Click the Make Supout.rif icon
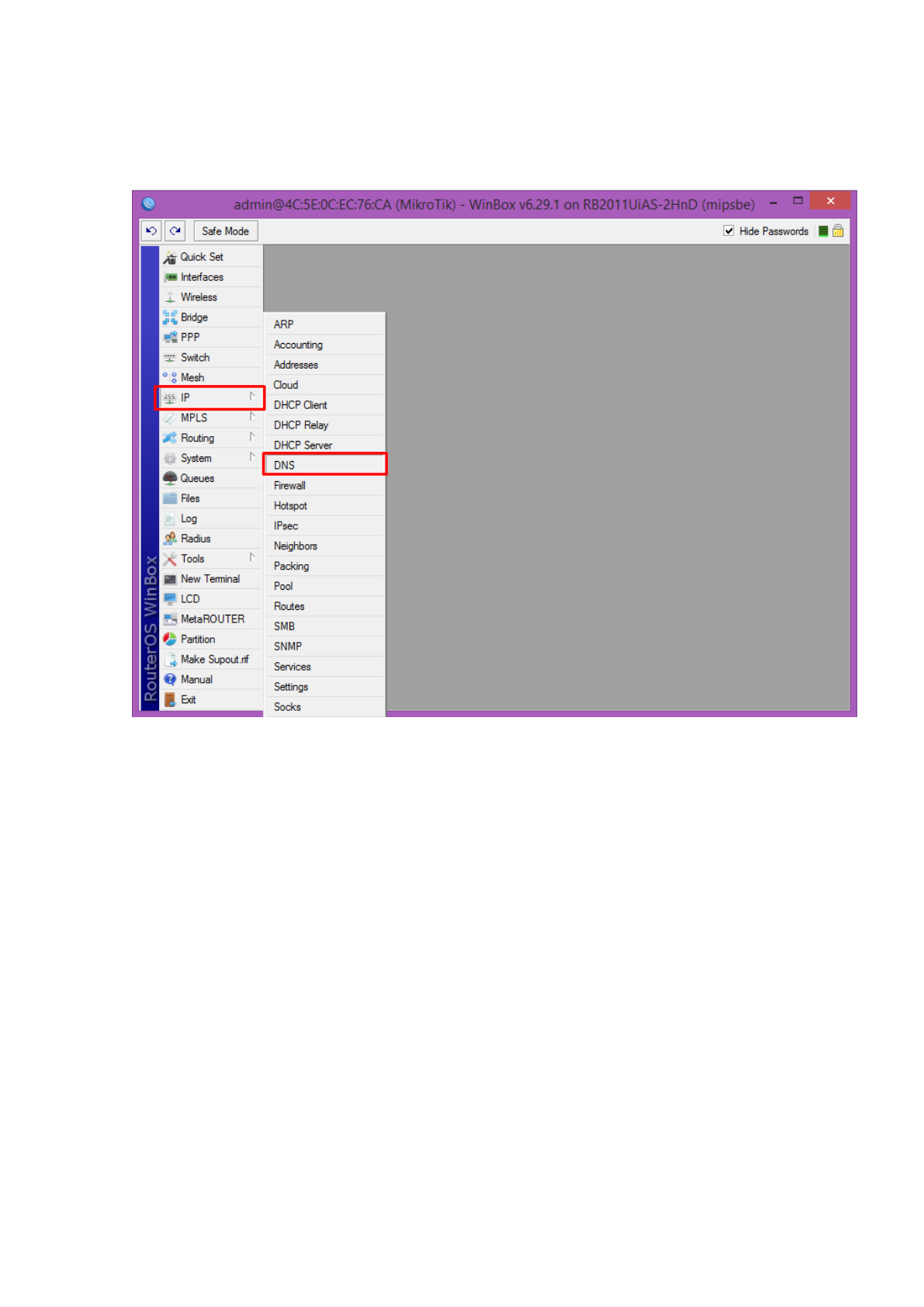 [170, 660]
